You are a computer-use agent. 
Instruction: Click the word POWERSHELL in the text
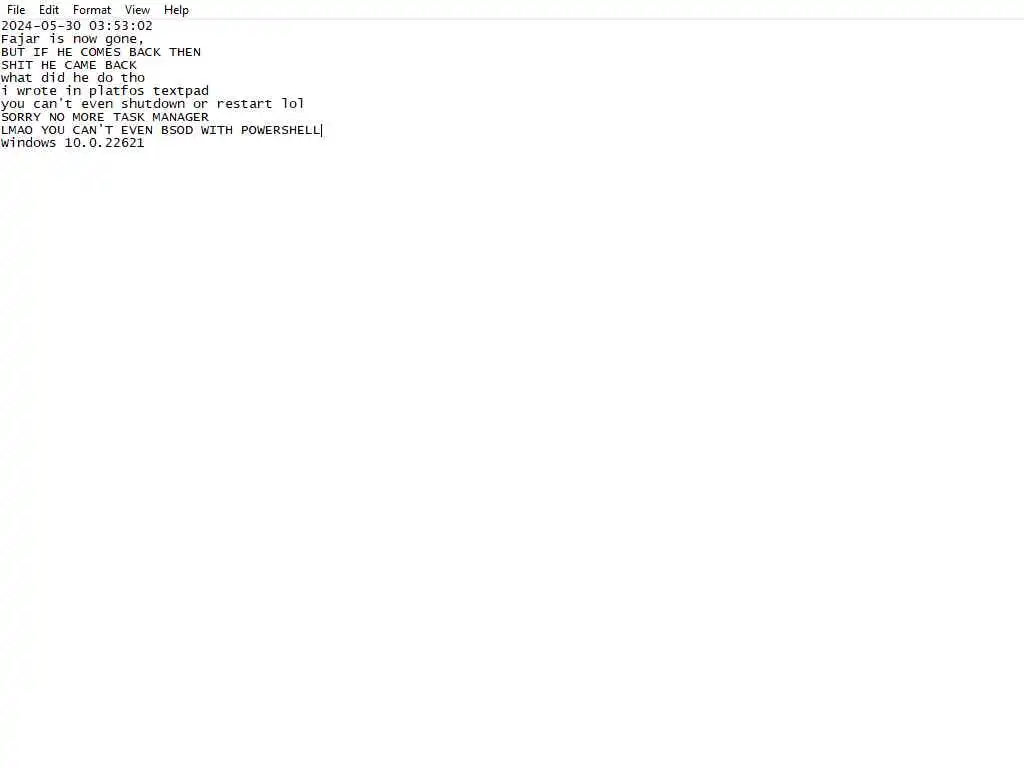pyautogui.click(x=281, y=130)
